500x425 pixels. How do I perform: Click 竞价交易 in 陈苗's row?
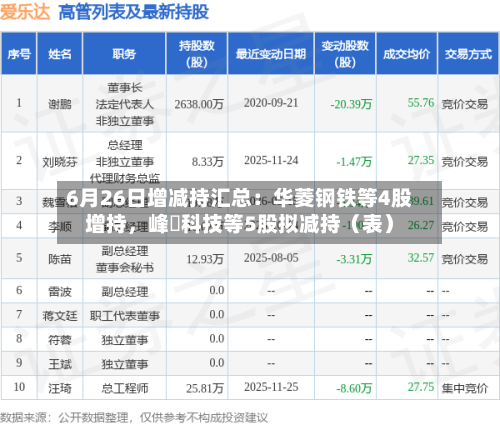(x=465, y=259)
